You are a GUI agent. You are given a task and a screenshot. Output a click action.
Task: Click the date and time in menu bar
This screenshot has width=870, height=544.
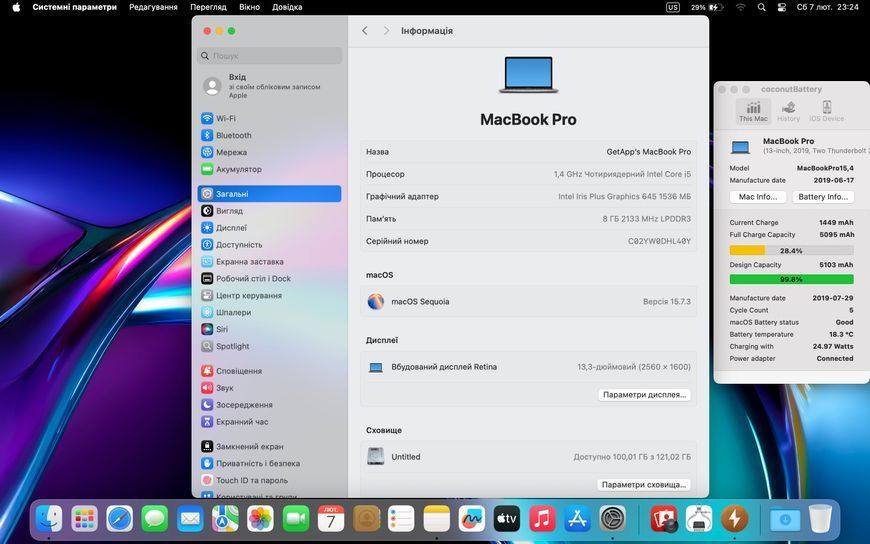point(827,7)
